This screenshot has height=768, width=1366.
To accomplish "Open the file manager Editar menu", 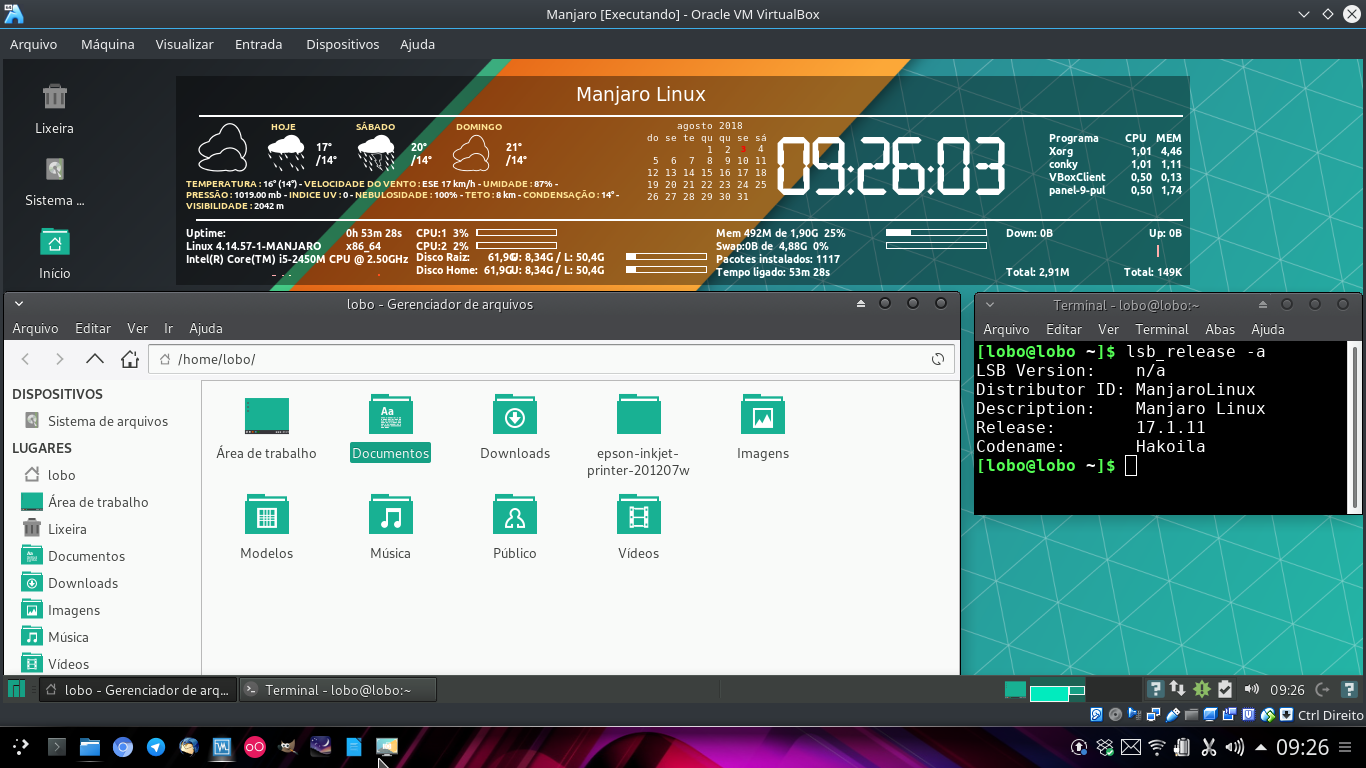I will coord(93,328).
